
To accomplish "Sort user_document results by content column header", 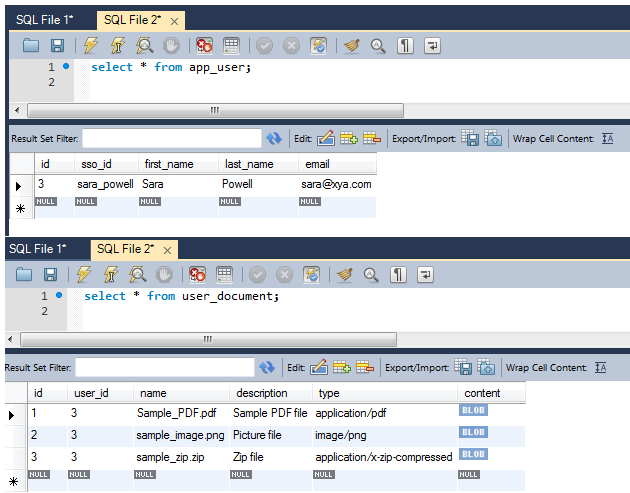I will pos(491,393).
